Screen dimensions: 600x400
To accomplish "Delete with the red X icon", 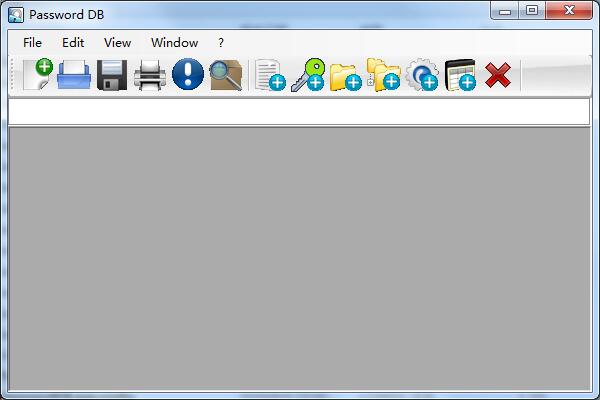I will 498,75.
